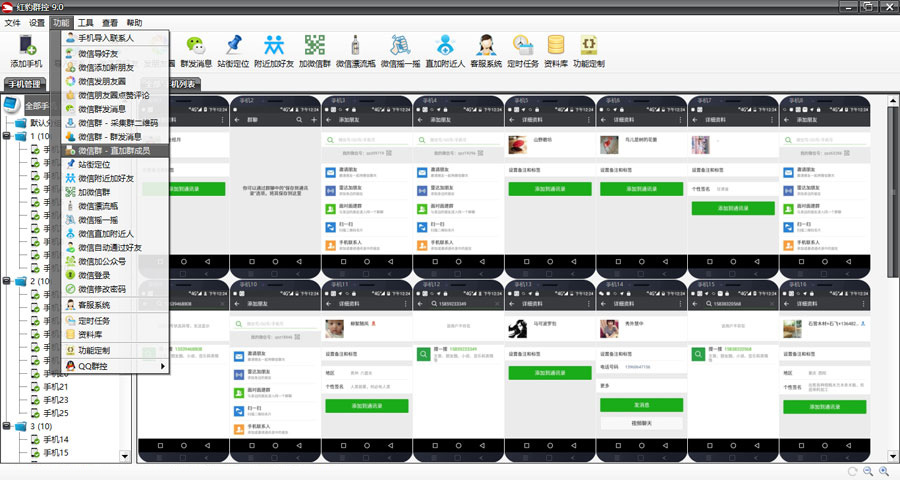Open the 手机12 phone screen thumbnail
The height and width of the screenshot is (480, 900).
(x=459, y=370)
